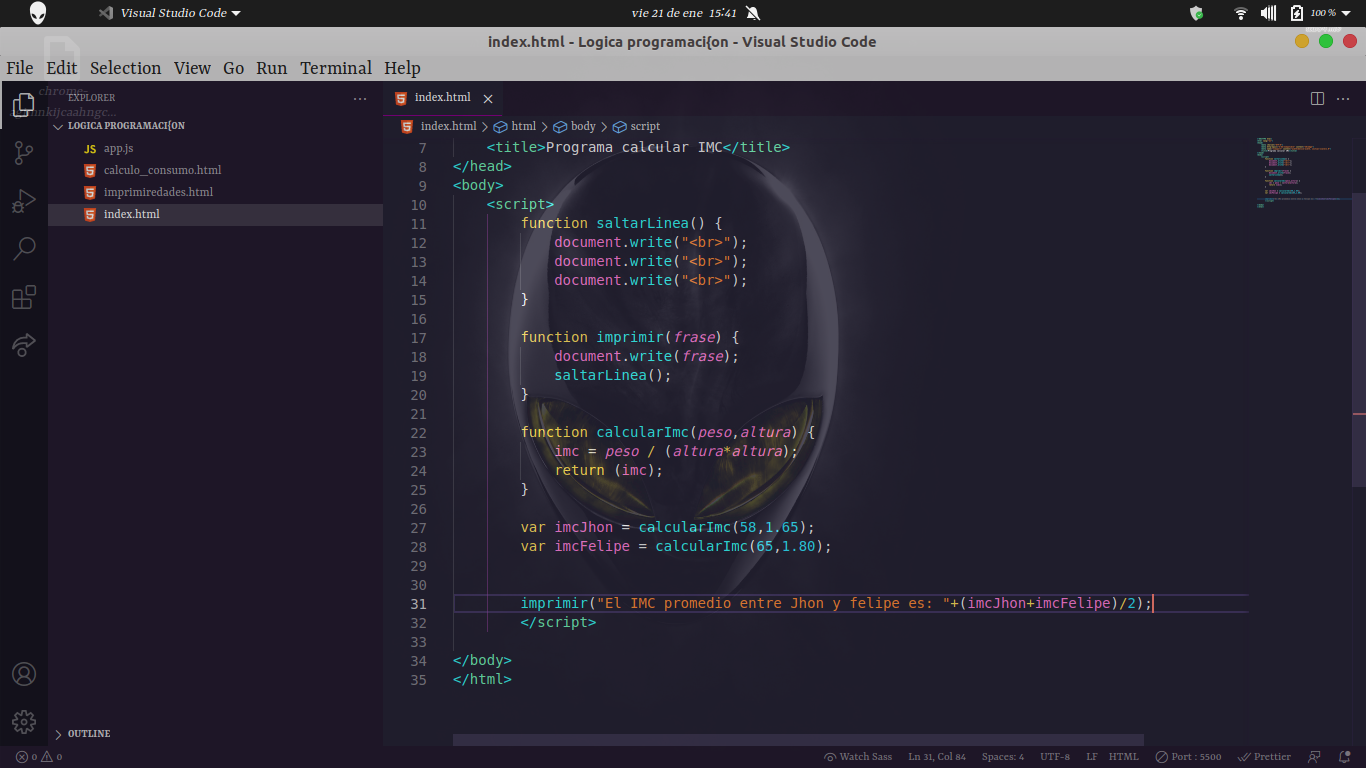Image resolution: width=1366 pixels, height=768 pixels.
Task: Open imprimiredades.html in the explorer
Action: tap(215, 192)
